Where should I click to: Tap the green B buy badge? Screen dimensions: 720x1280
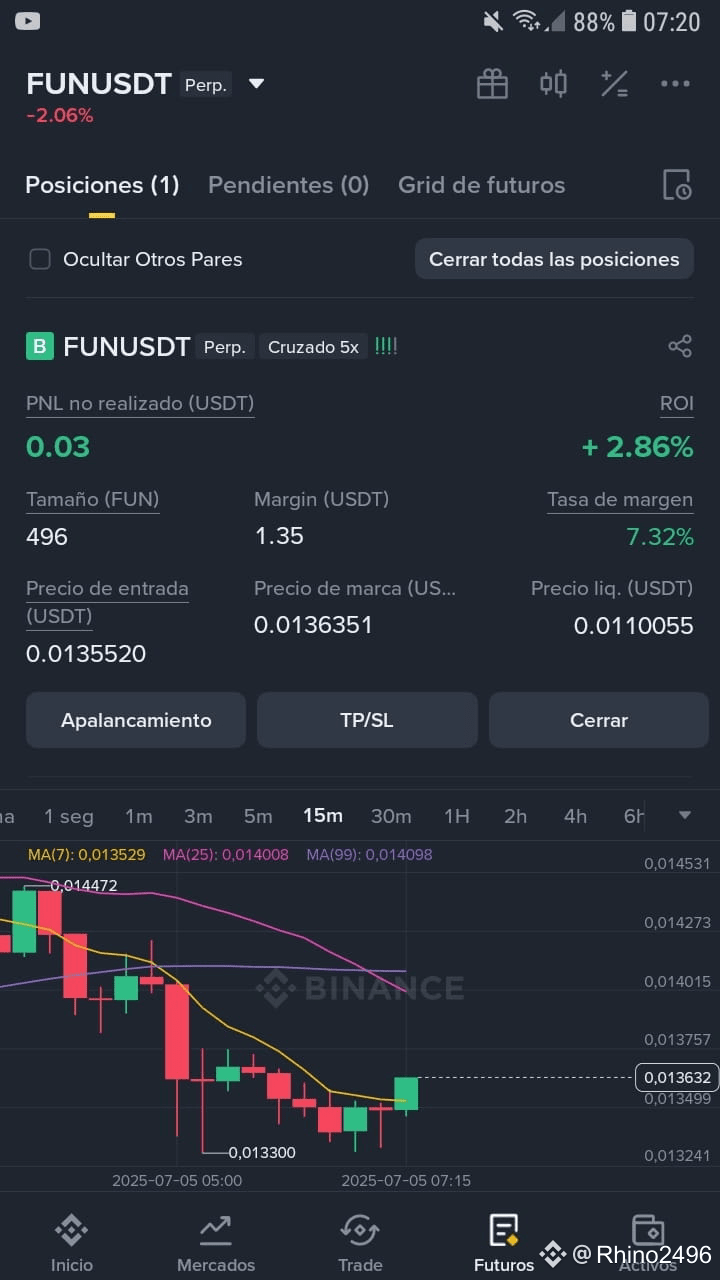[x=39, y=347]
